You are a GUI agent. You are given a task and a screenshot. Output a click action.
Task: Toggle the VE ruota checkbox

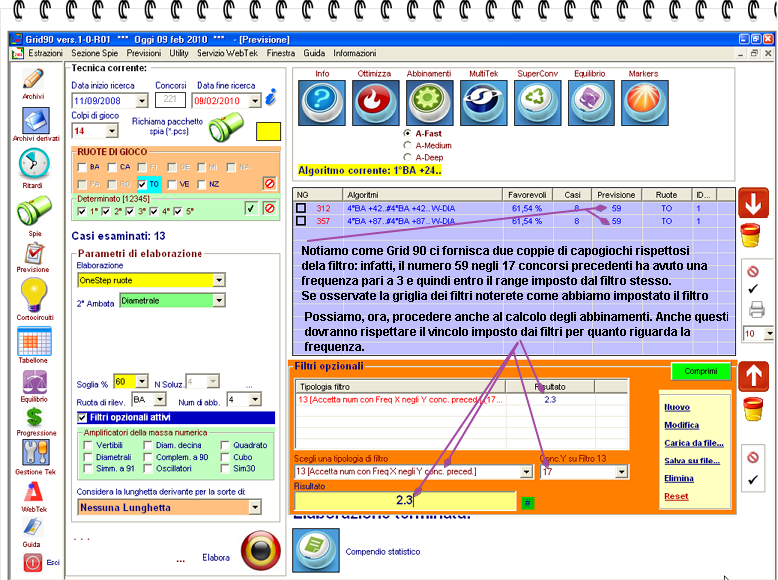tap(172, 185)
